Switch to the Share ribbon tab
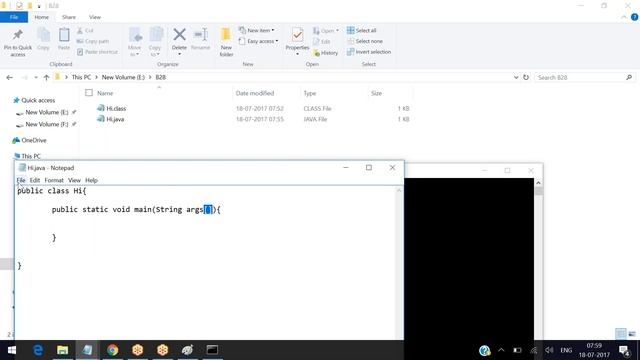Image resolution: width=640 pixels, height=360 pixels. coord(69,17)
